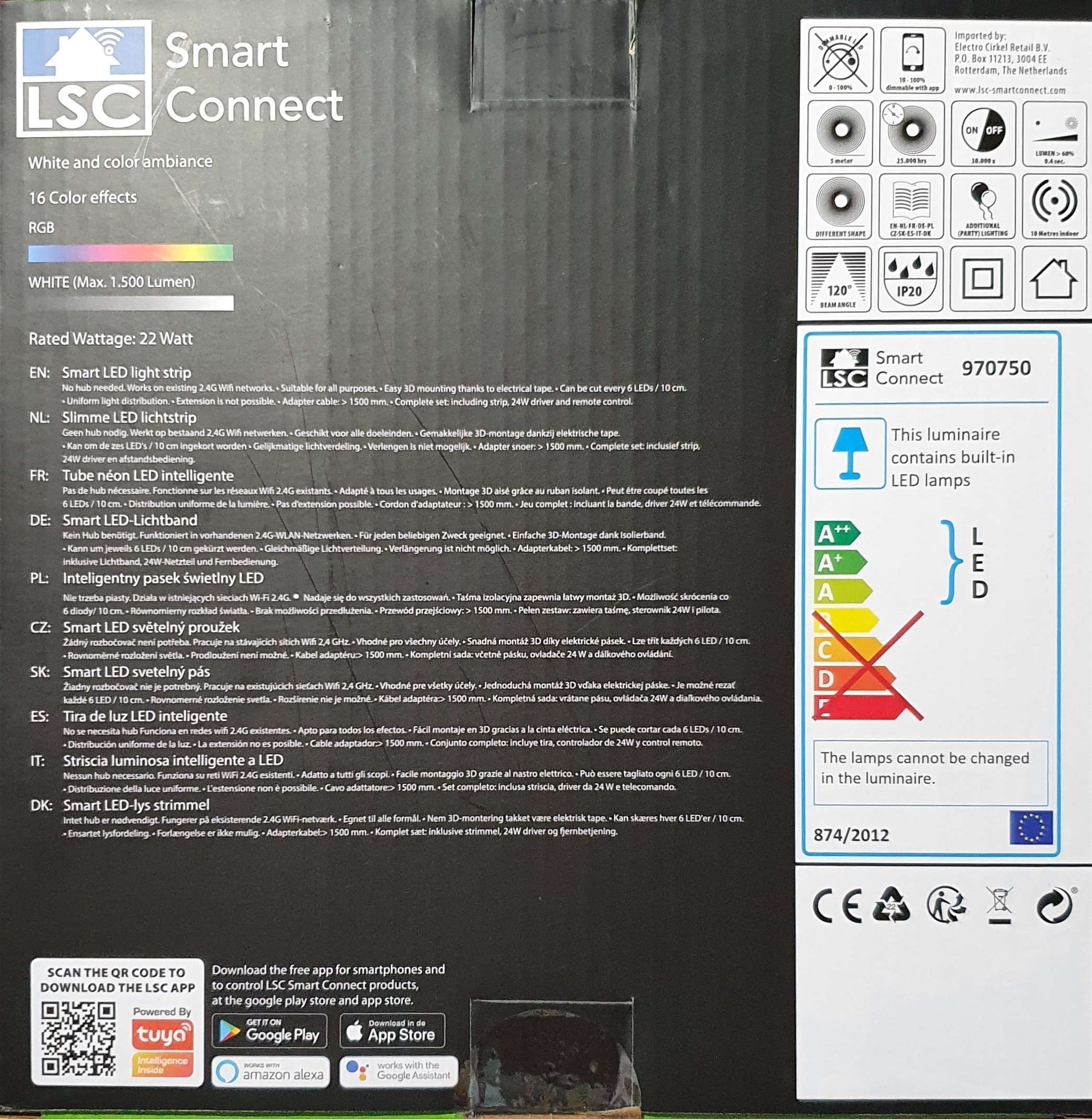Click 'Smart LED světelný proužek' CZ heading
This screenshot has height=1119, width=1092.
[152, 627]
